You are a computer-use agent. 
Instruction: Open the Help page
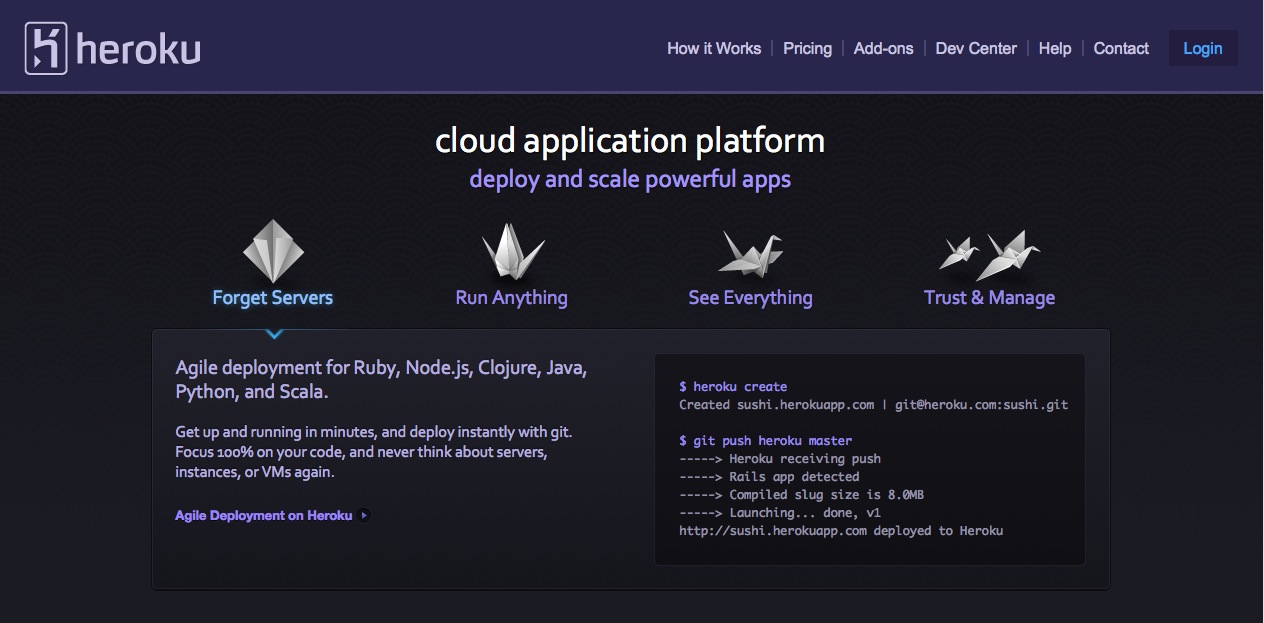point(1055,48)
